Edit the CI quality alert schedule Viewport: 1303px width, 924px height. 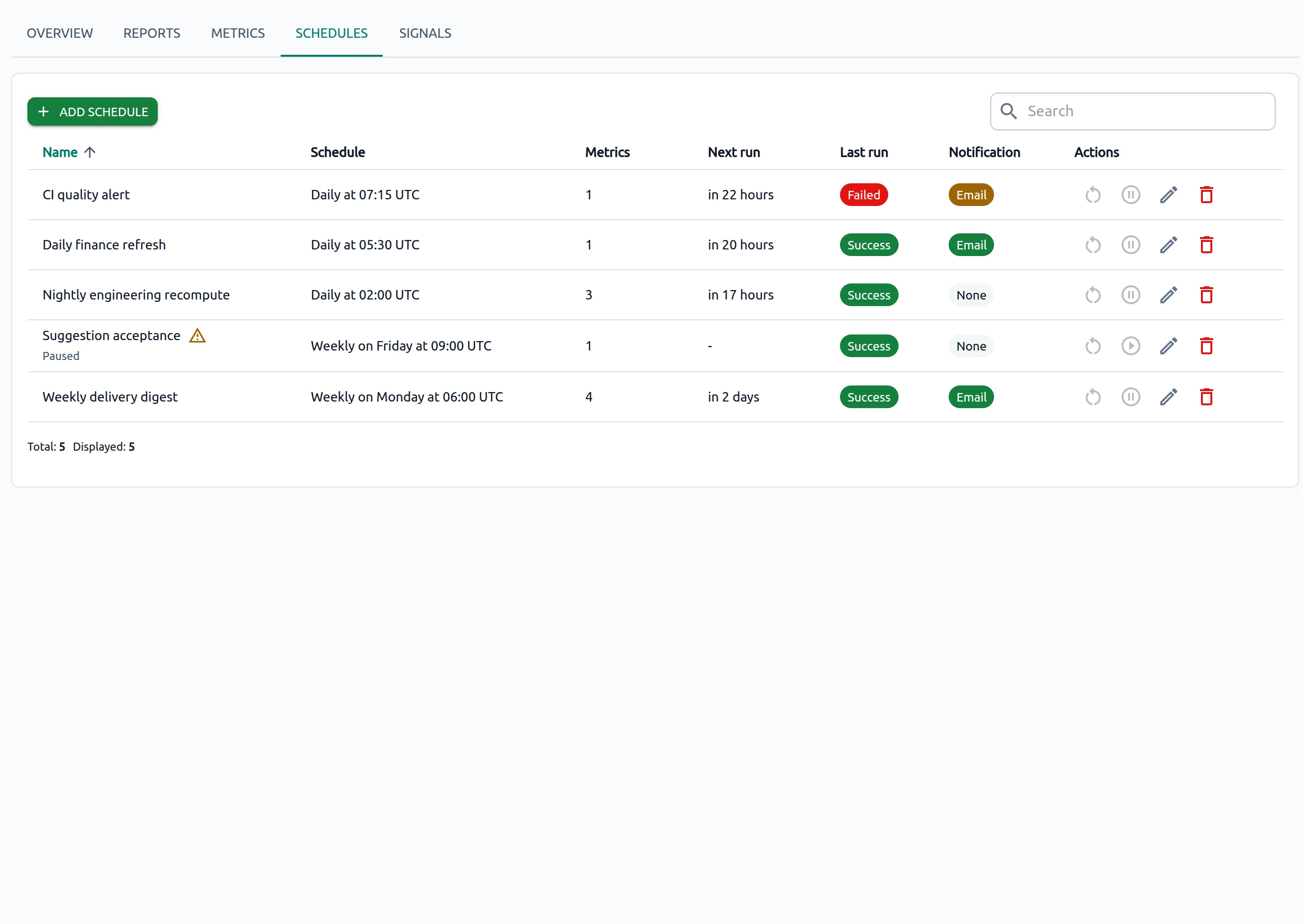(x=1168, y=195)
